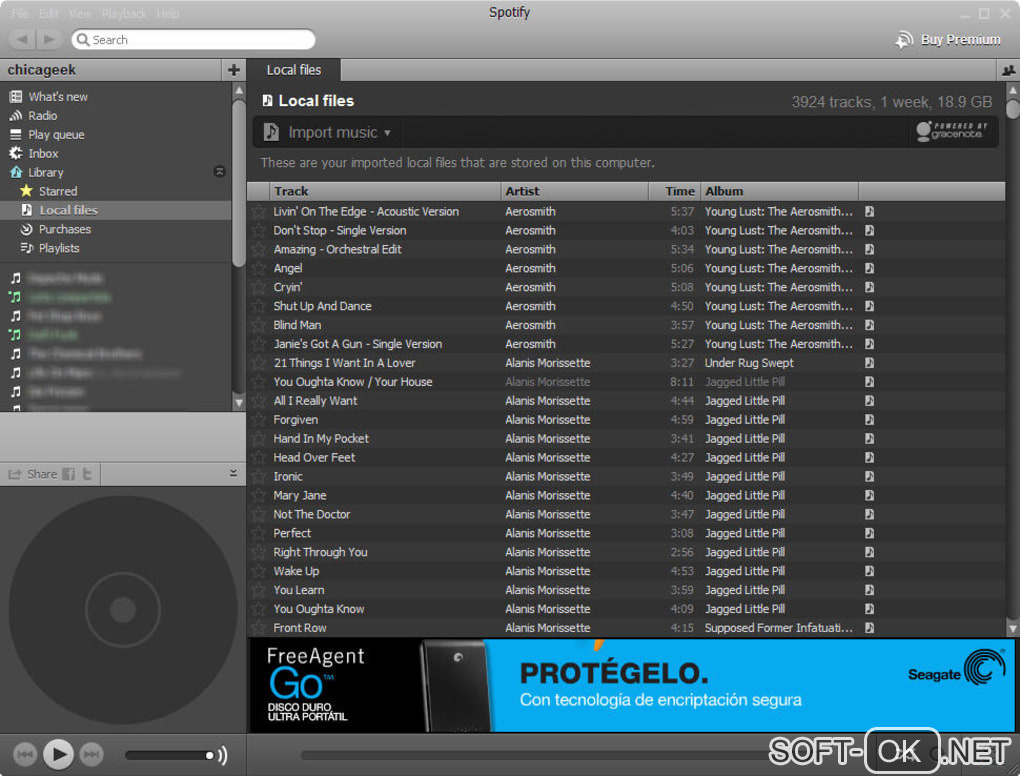Open the File menu
Image resolution: width=1020 pixels, height=776 pixels.
[x=20, y=14]
